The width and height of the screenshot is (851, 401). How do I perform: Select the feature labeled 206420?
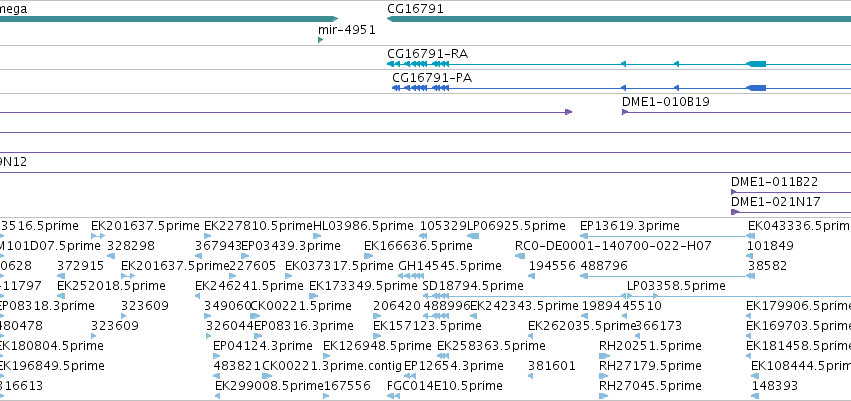[397, 305]
